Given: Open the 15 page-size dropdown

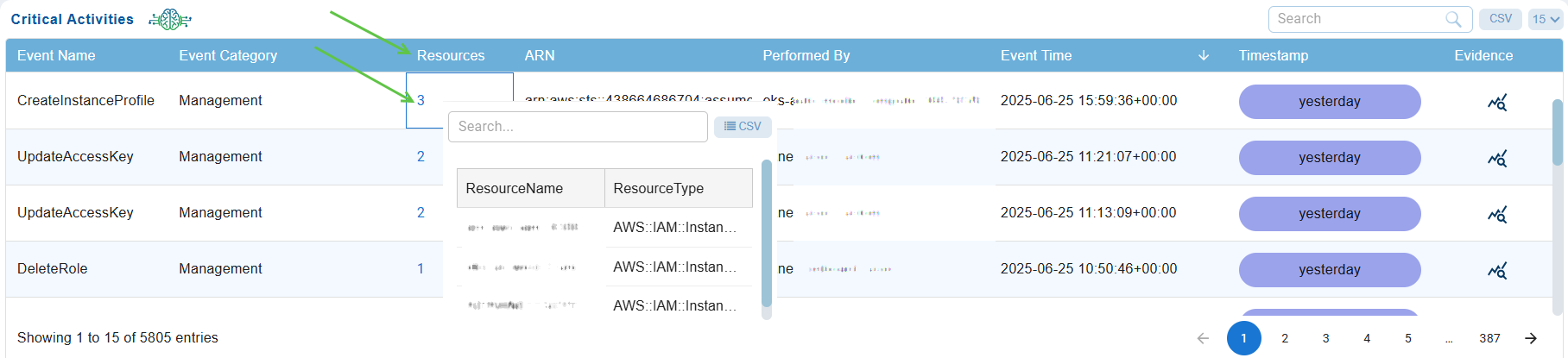Looking at the screenshot, I should [1546, 19].
